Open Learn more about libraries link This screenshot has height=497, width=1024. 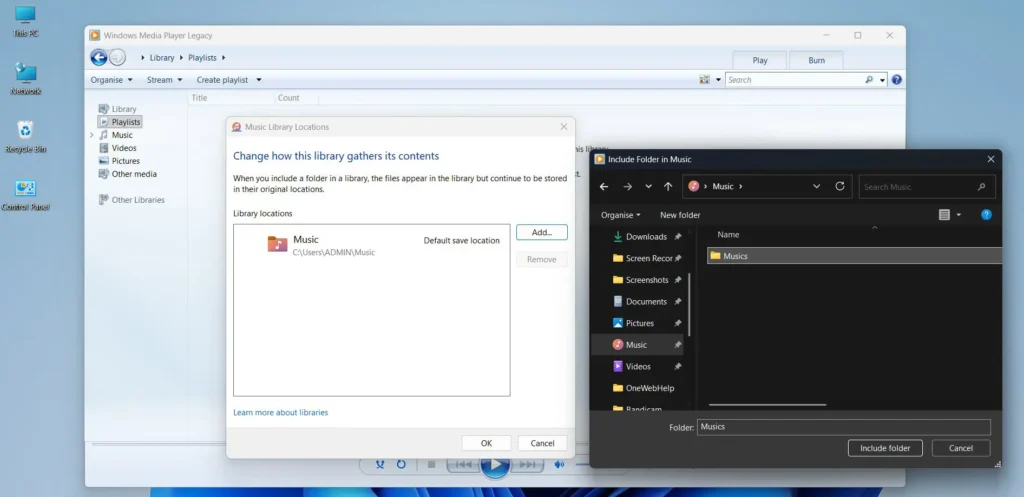click(281, 413)
